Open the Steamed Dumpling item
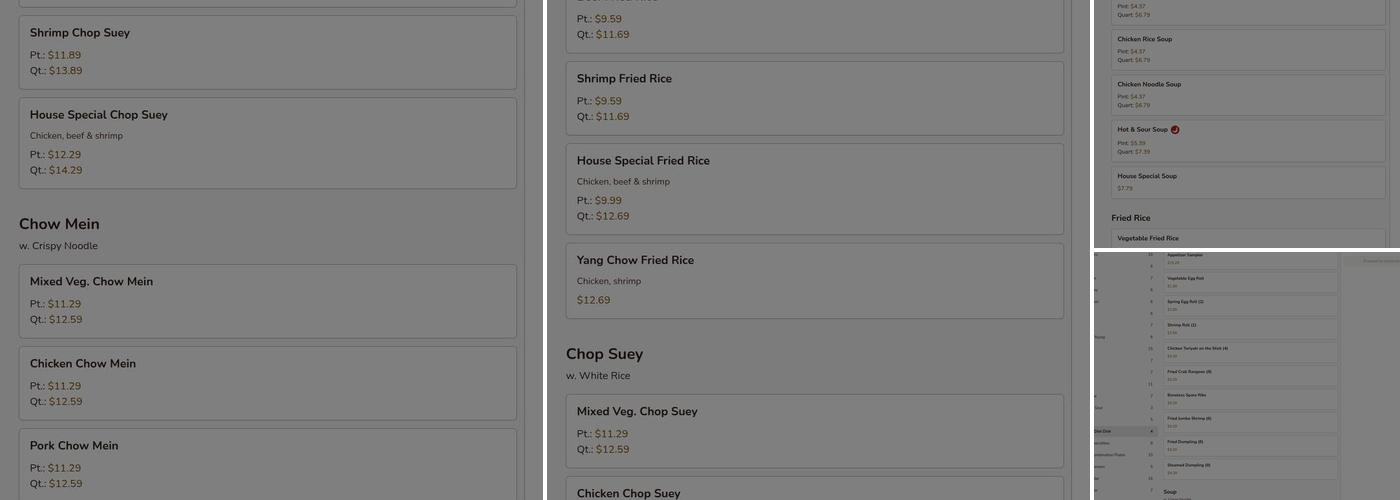Viewport: 1400px width, 500px height. pyautogui.click(x=1251, y=469)
